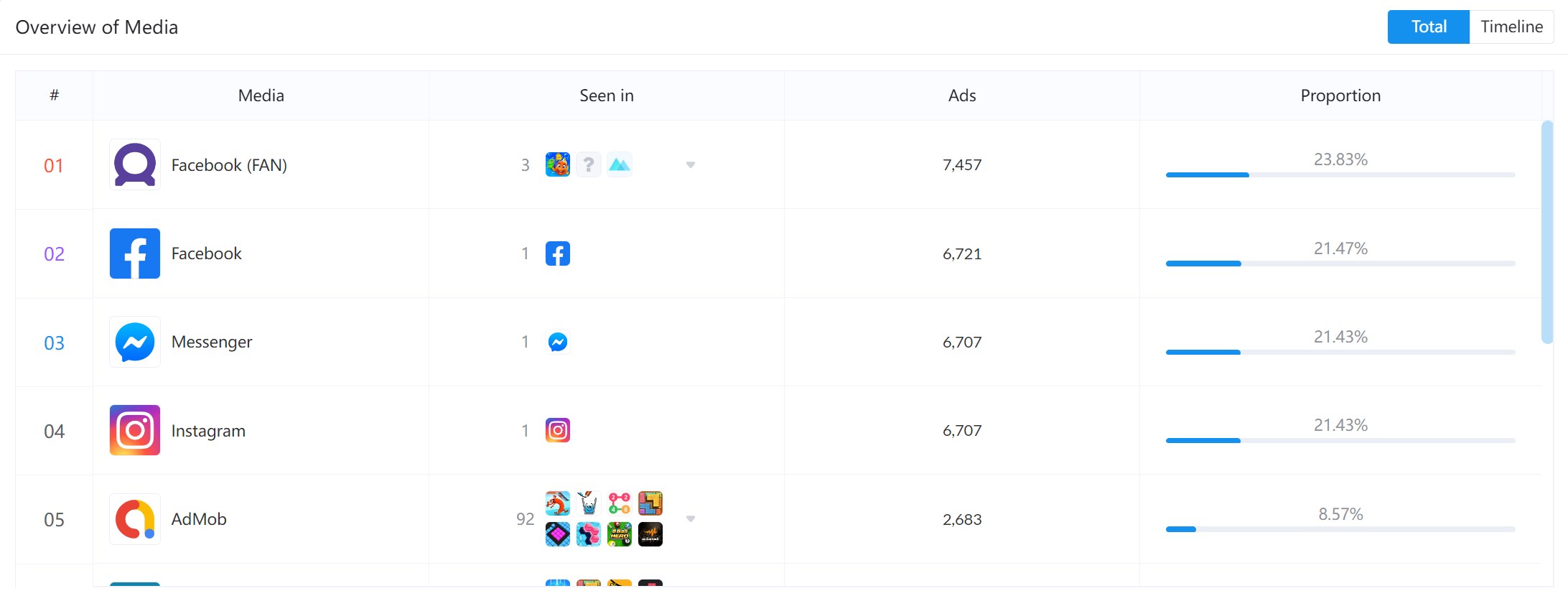Image resolution: width=1568 pixels, height=596 pixels.
Task: Click the AdMob media name
Action: 199,519
